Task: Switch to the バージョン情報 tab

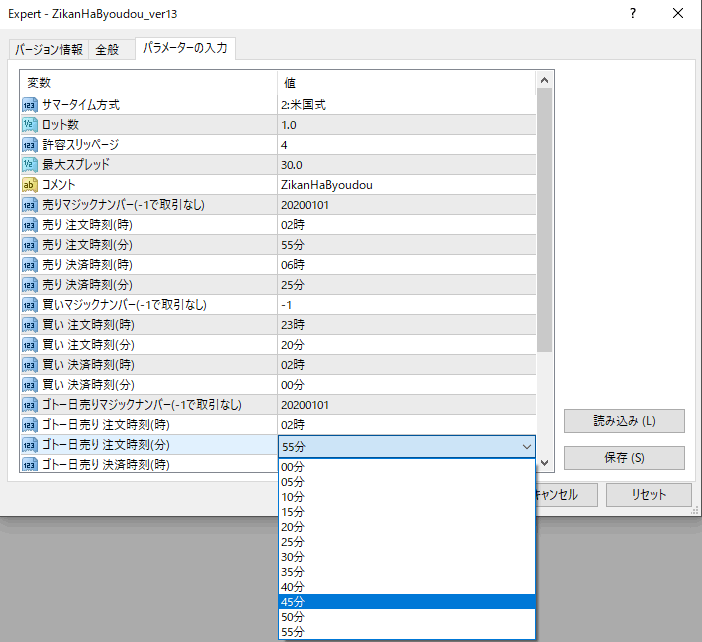Action: pos(49,49)
